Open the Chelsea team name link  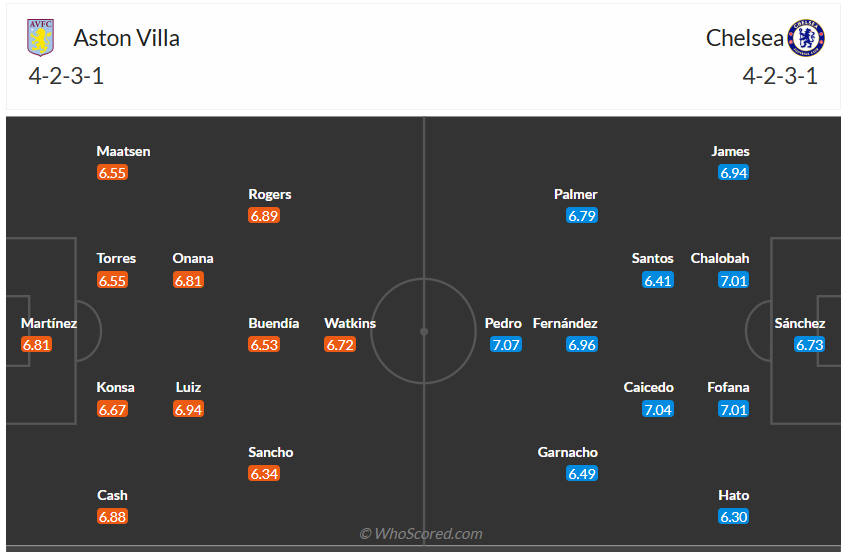tap(744, 38)
